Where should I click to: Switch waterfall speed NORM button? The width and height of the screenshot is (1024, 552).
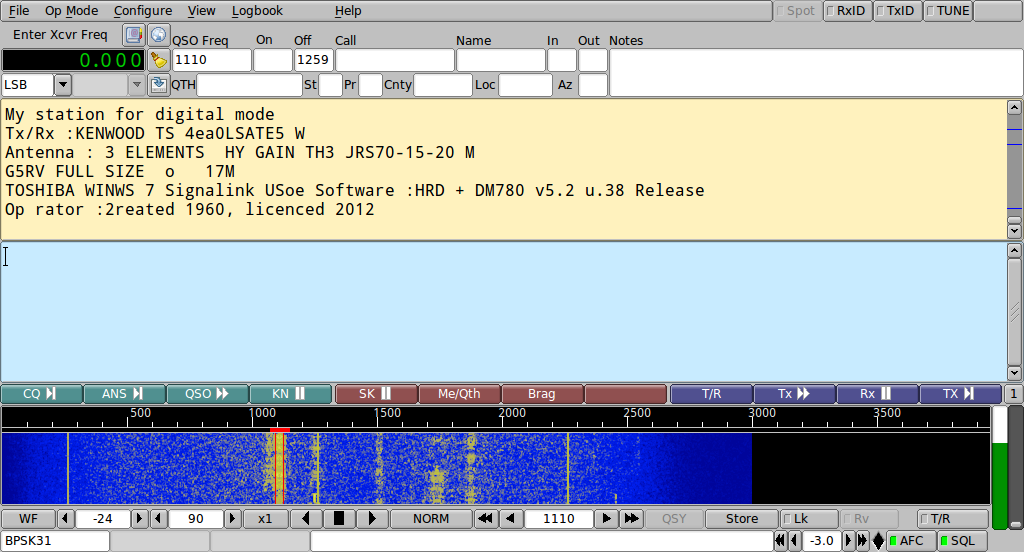[x=431, y=519]
